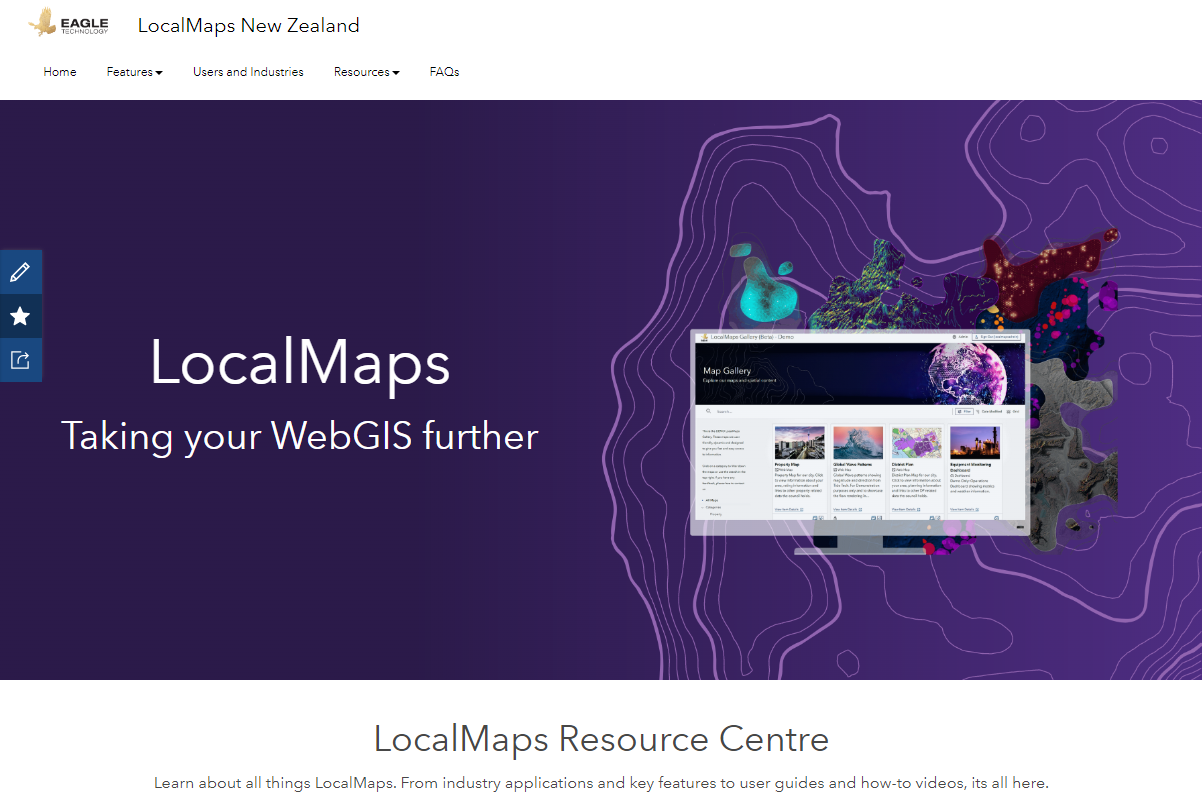Click the search magnifier icon in the Map Gallery
Image resolution: width=1202 pixels, height=805 pixels.
[708, 411]
